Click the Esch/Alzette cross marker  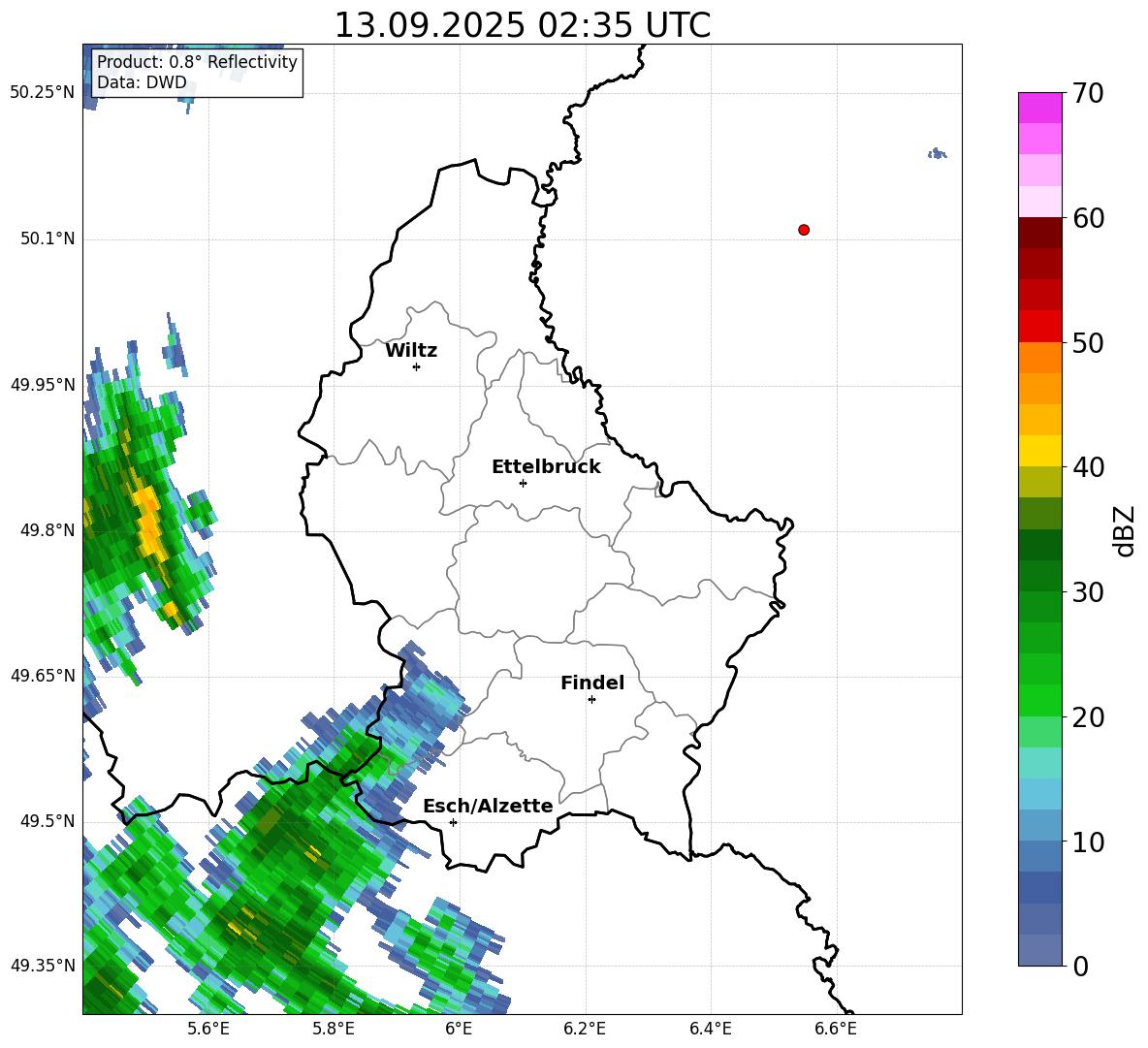pyautogui.click(x=453, y=822)
